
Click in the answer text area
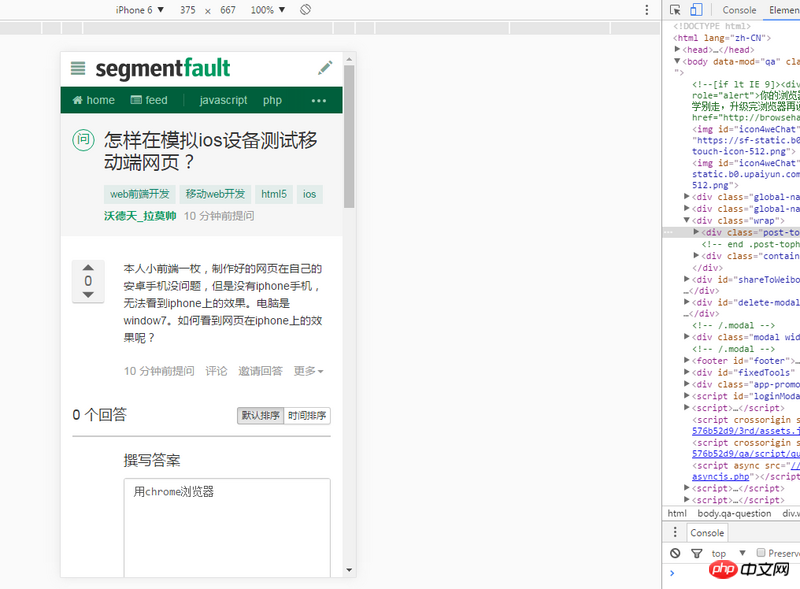point(226,530)
